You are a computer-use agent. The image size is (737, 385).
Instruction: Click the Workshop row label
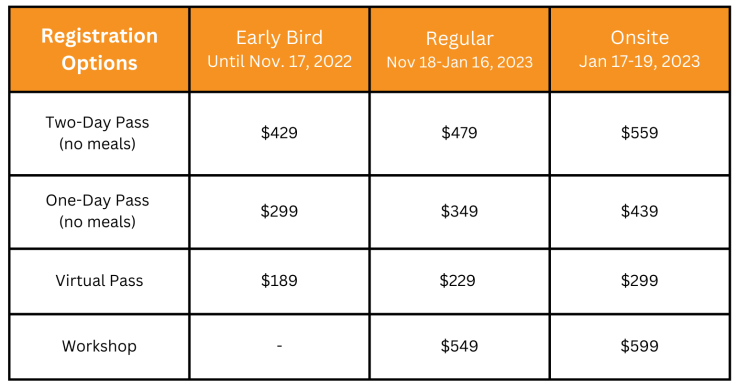tap(99, 346)
